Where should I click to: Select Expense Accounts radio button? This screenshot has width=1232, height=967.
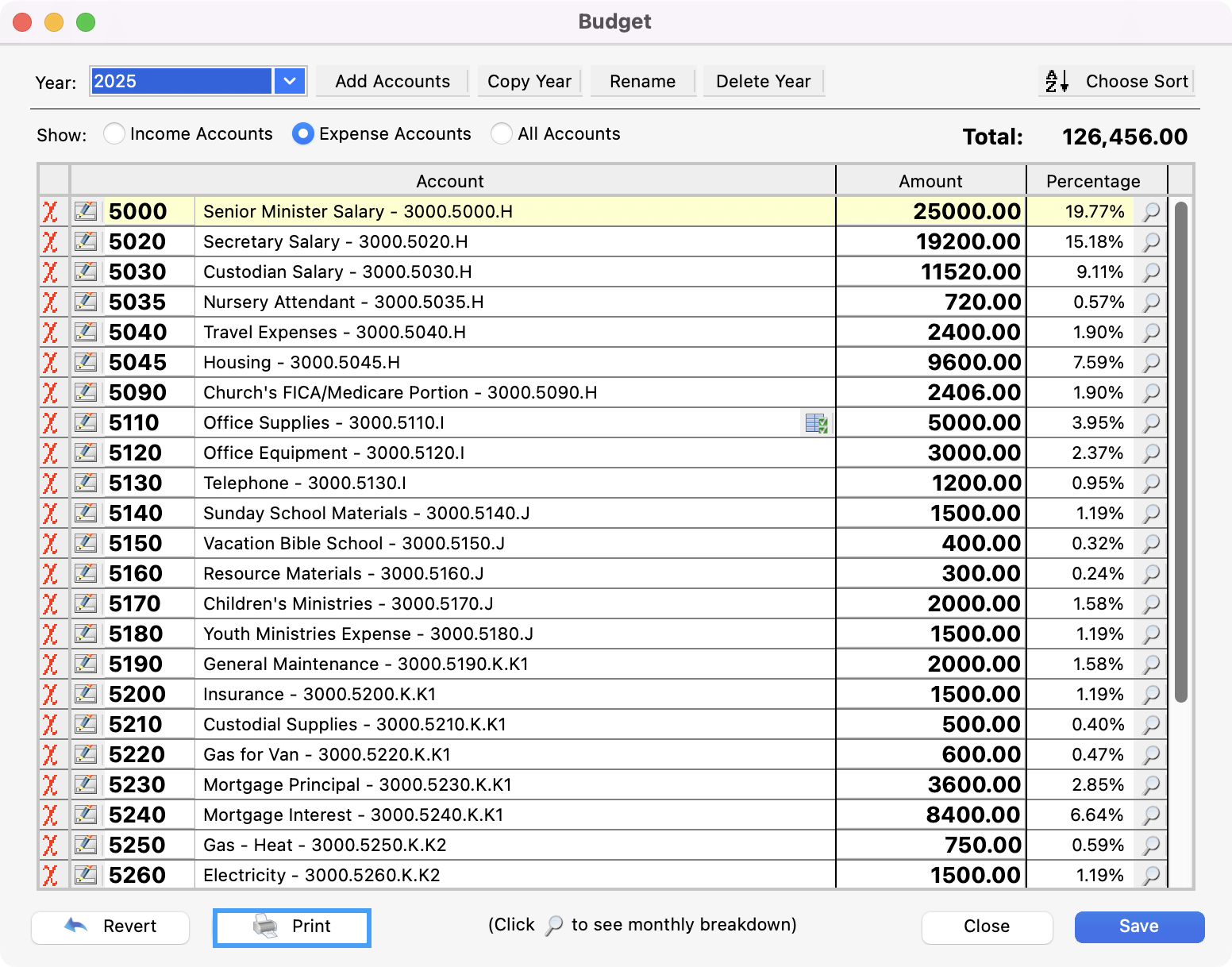pyautogui.click(x=302, y=134)
